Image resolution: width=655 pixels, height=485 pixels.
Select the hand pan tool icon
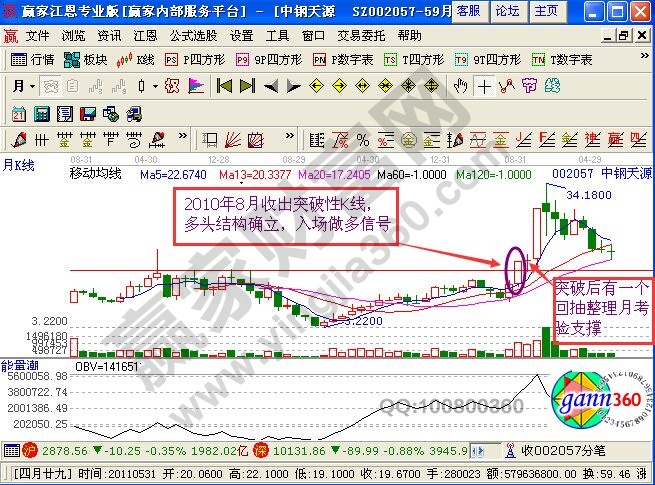tap(461, 86)
